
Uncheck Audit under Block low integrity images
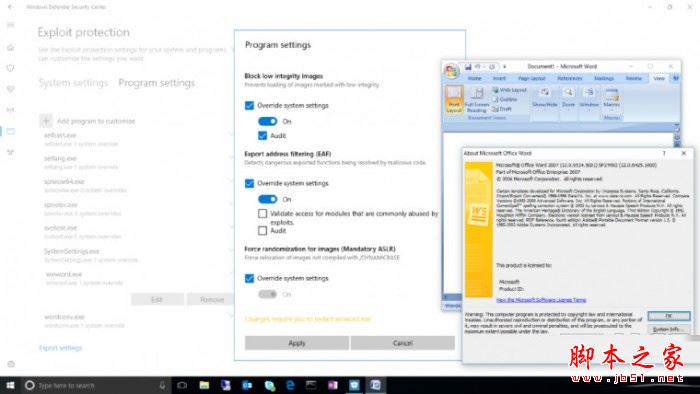point(262,135)
